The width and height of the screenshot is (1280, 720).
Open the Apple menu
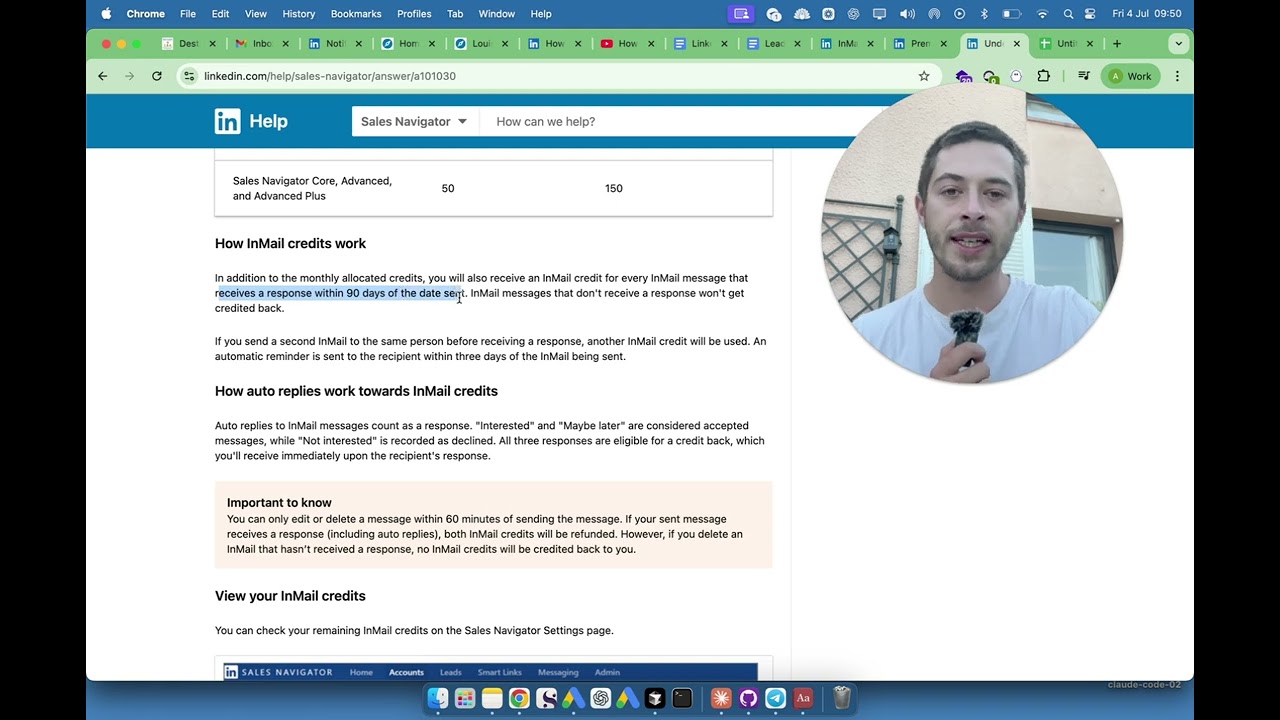point(106,14)
